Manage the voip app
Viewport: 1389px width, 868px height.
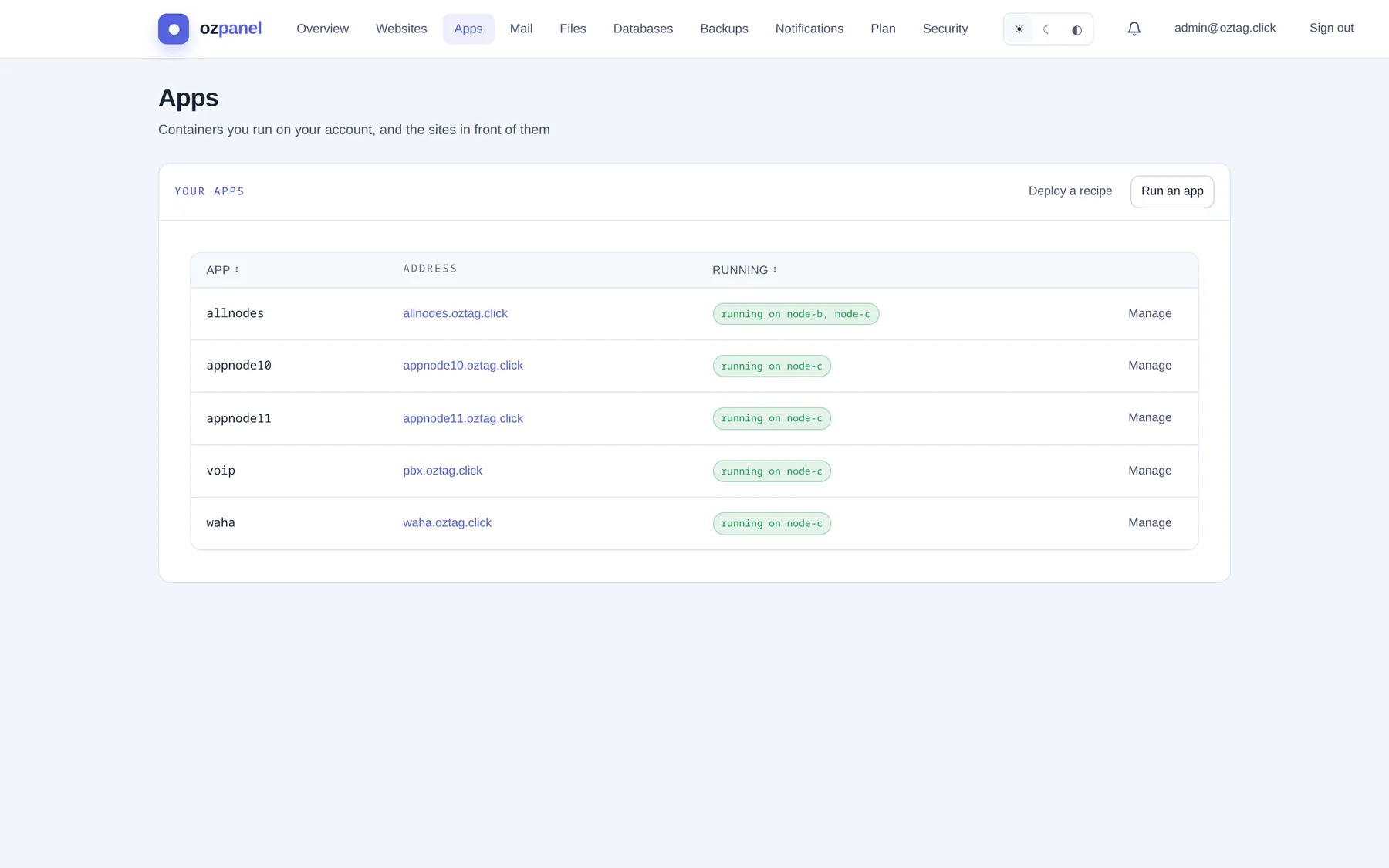click(1150, 471)
